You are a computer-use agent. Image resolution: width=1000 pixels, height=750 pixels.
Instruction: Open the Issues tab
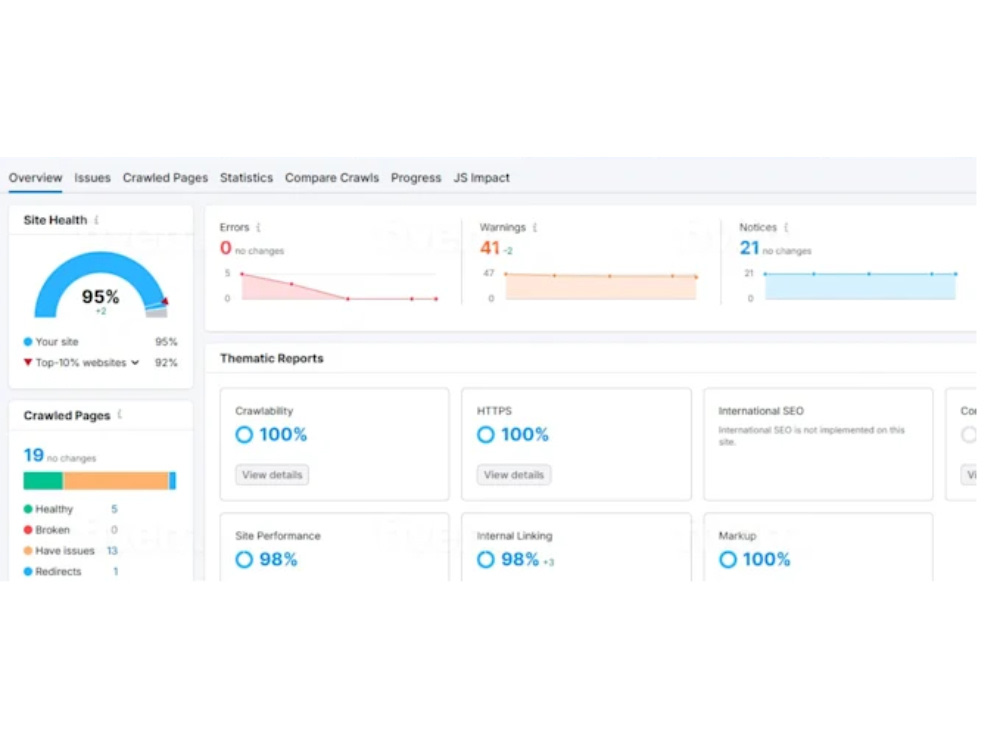(x=92, y=178)
